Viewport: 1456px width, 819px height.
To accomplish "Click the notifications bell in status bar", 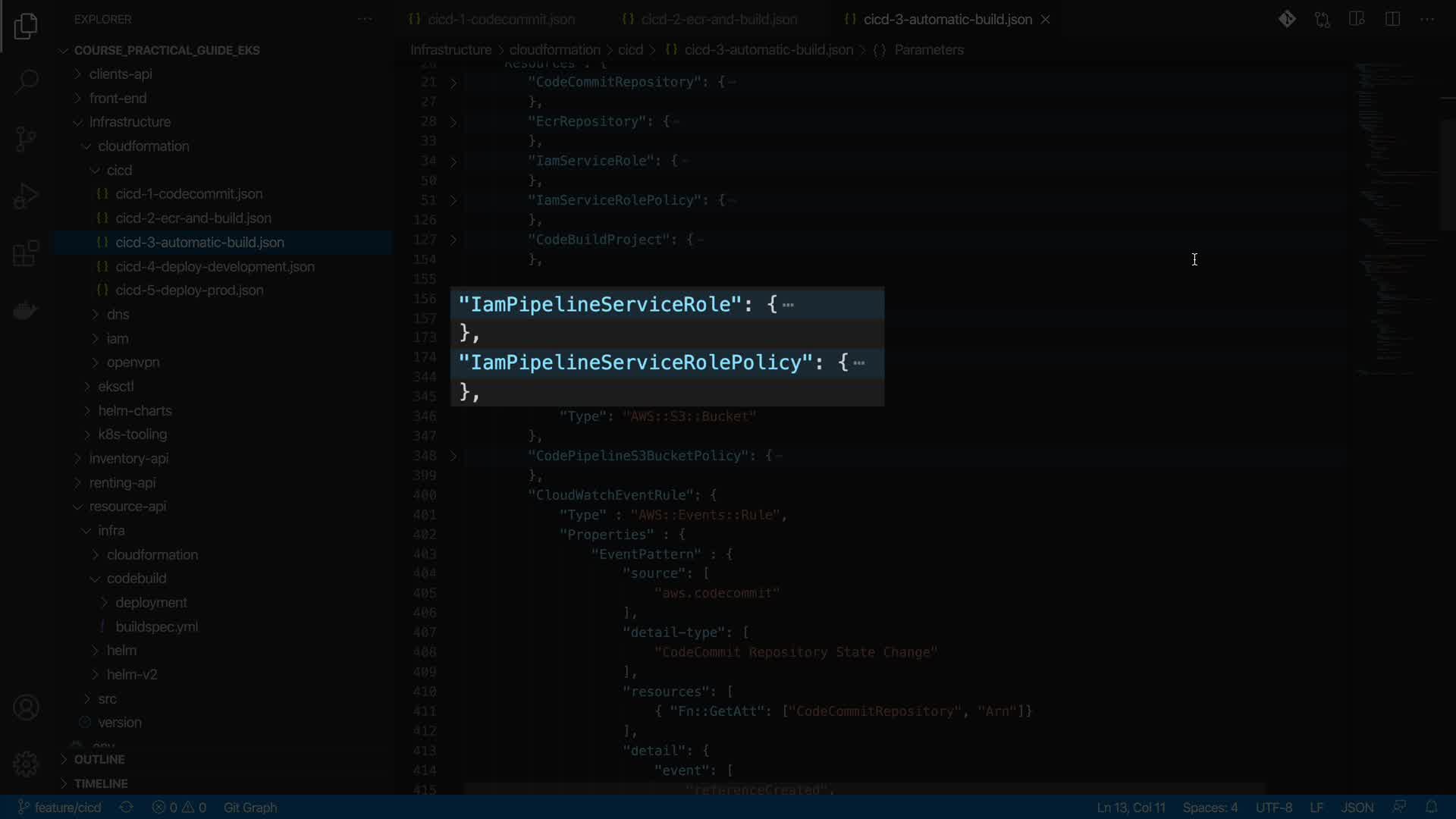I will (x=1431, y=807).
